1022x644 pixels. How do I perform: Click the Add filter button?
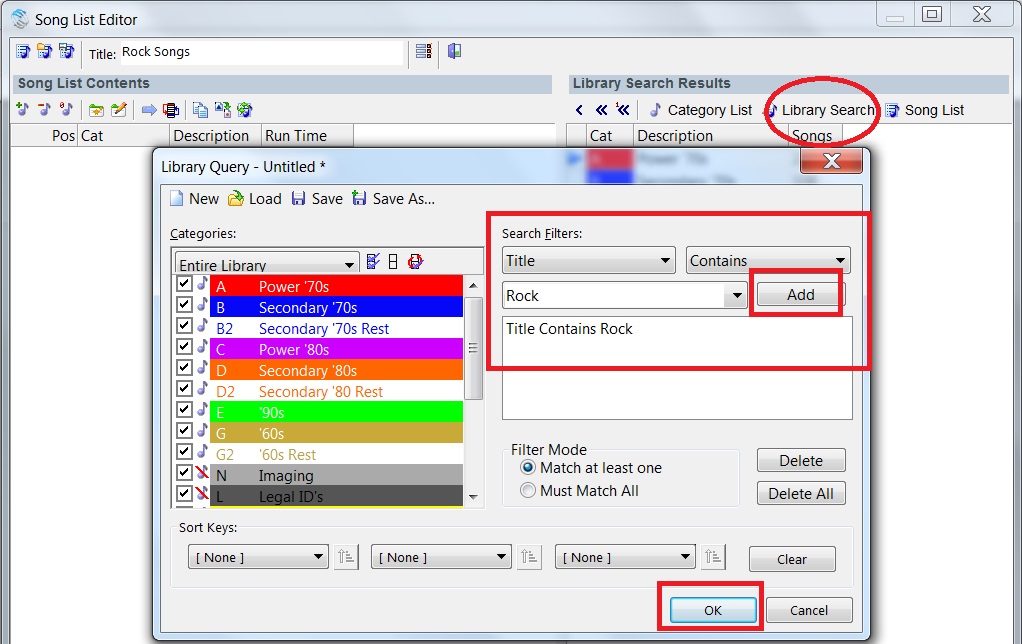point(800,295)
